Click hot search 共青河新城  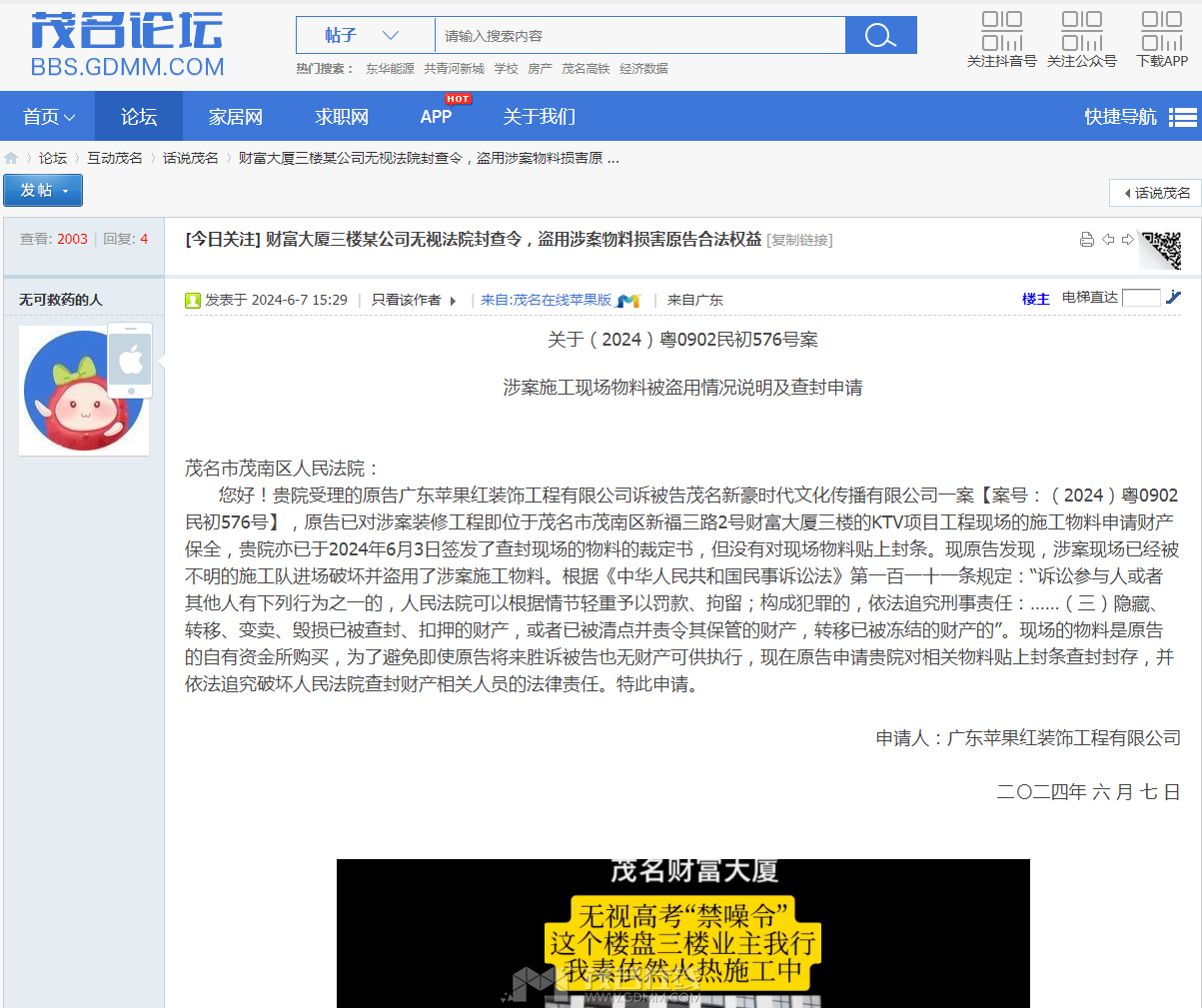(x=454, y=69)
